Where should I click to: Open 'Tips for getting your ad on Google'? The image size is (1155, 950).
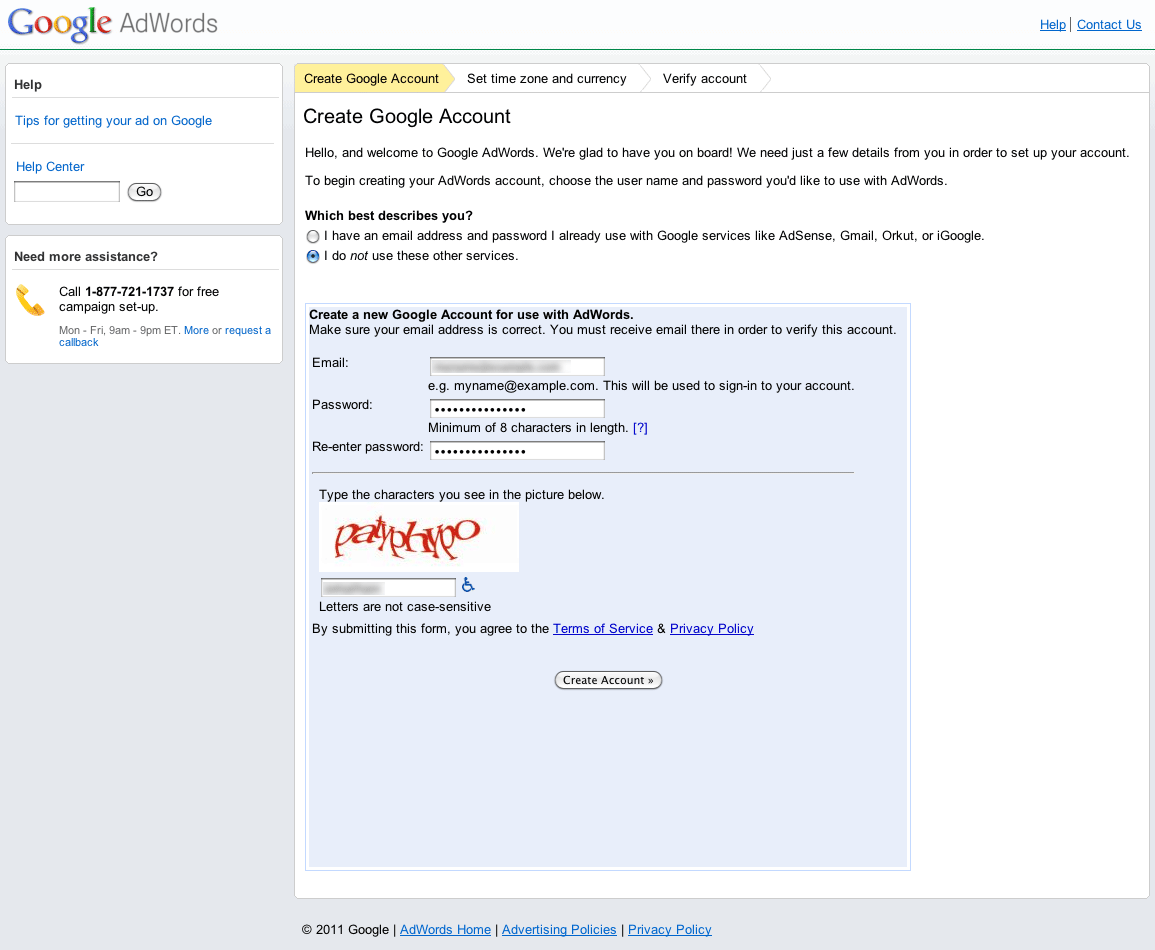coord(113,121)
